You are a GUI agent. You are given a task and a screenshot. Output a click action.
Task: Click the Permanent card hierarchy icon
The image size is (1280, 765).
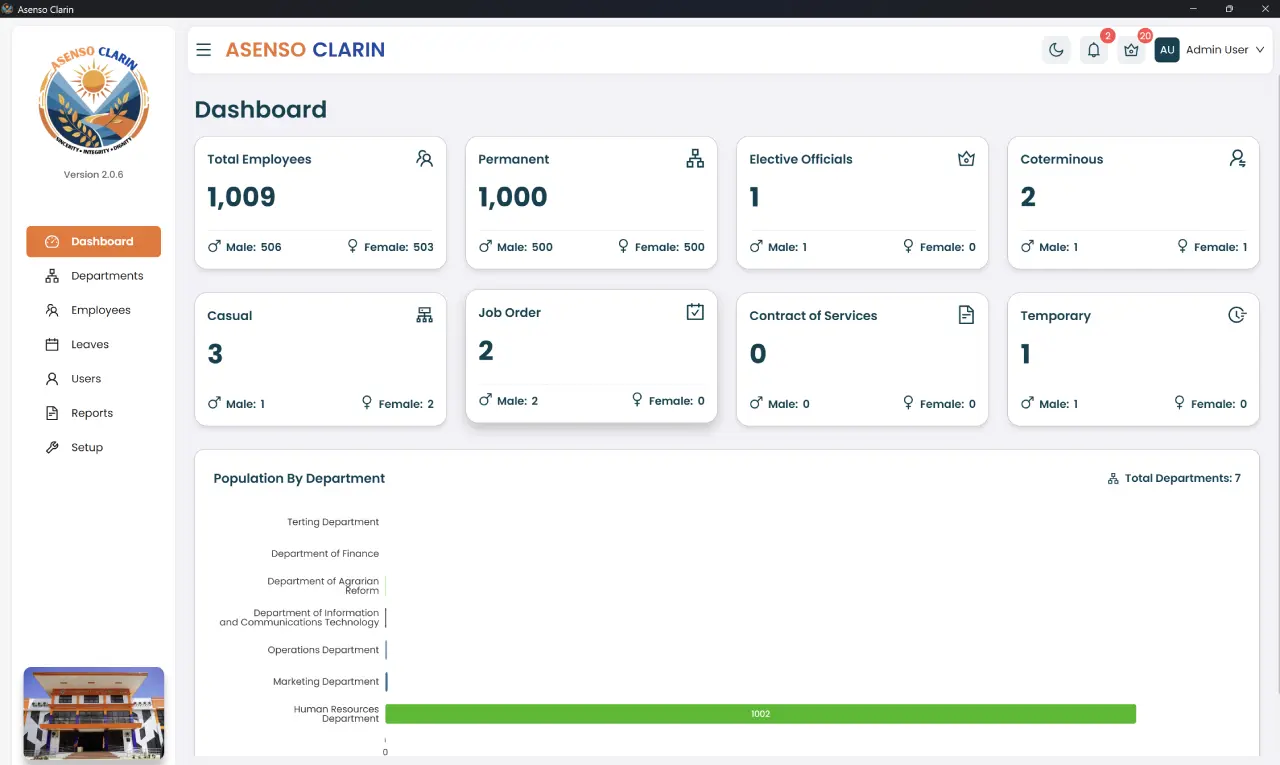(x=695, y=158)
